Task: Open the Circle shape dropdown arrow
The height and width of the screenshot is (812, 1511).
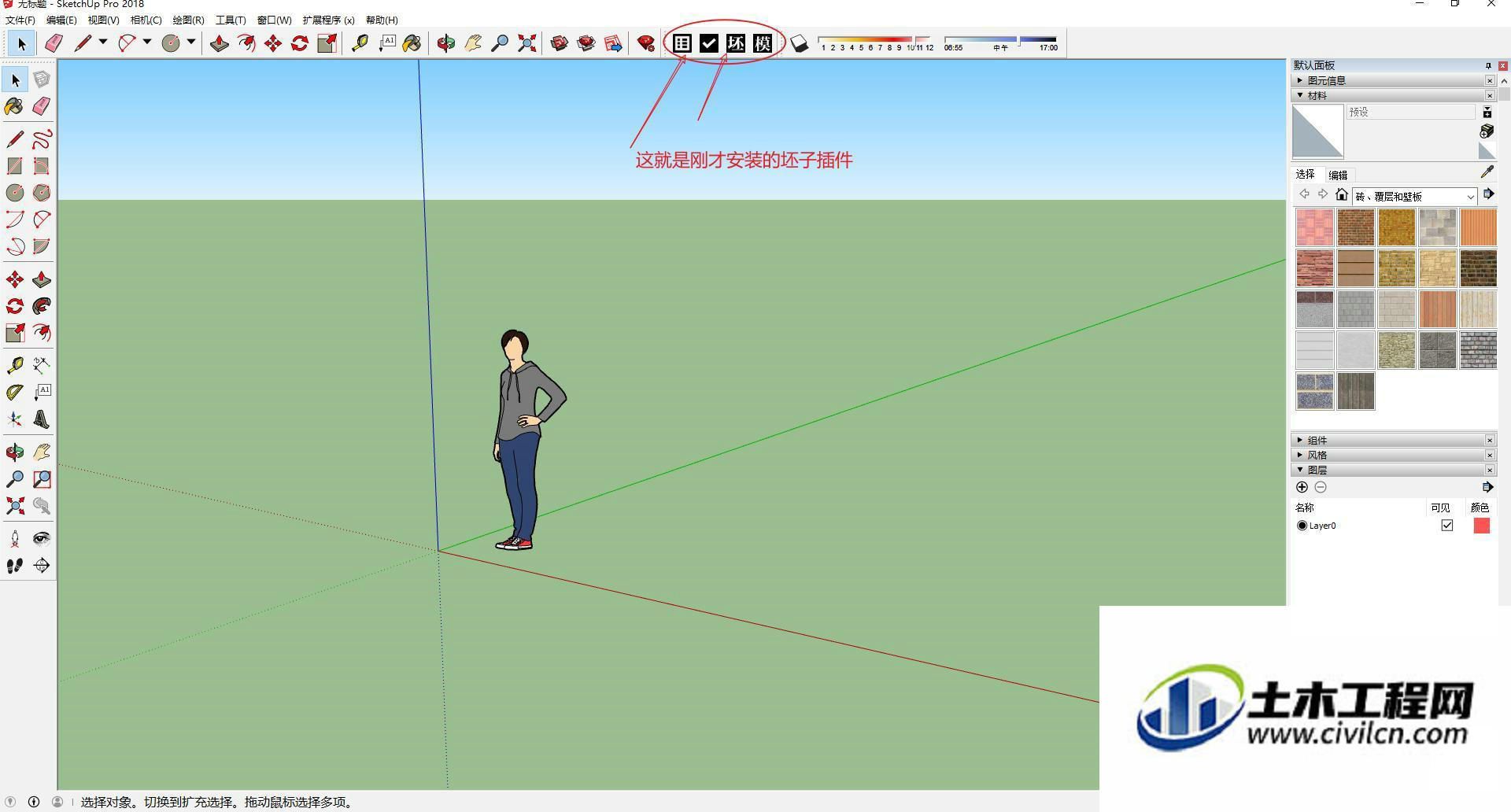Action: point(190,42)
